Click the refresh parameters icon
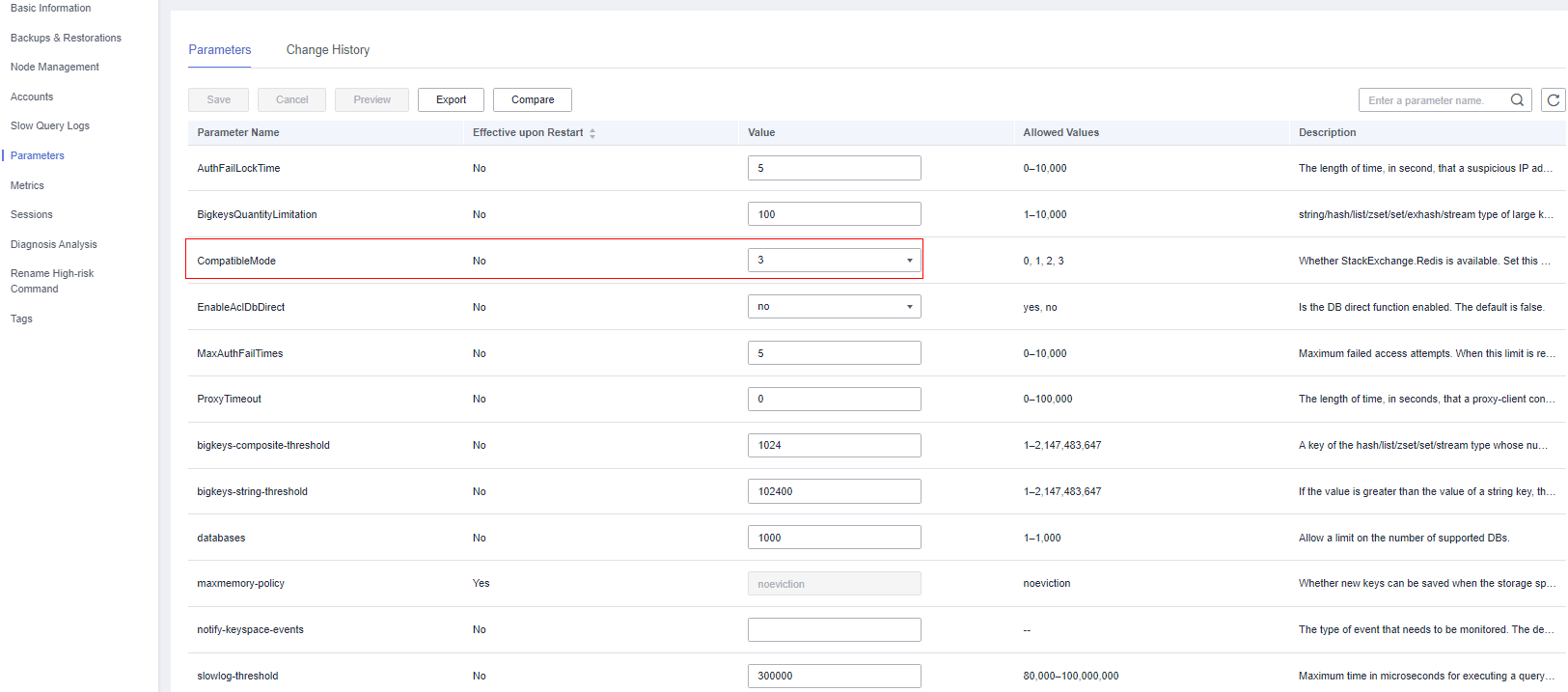 (1553, 100)
